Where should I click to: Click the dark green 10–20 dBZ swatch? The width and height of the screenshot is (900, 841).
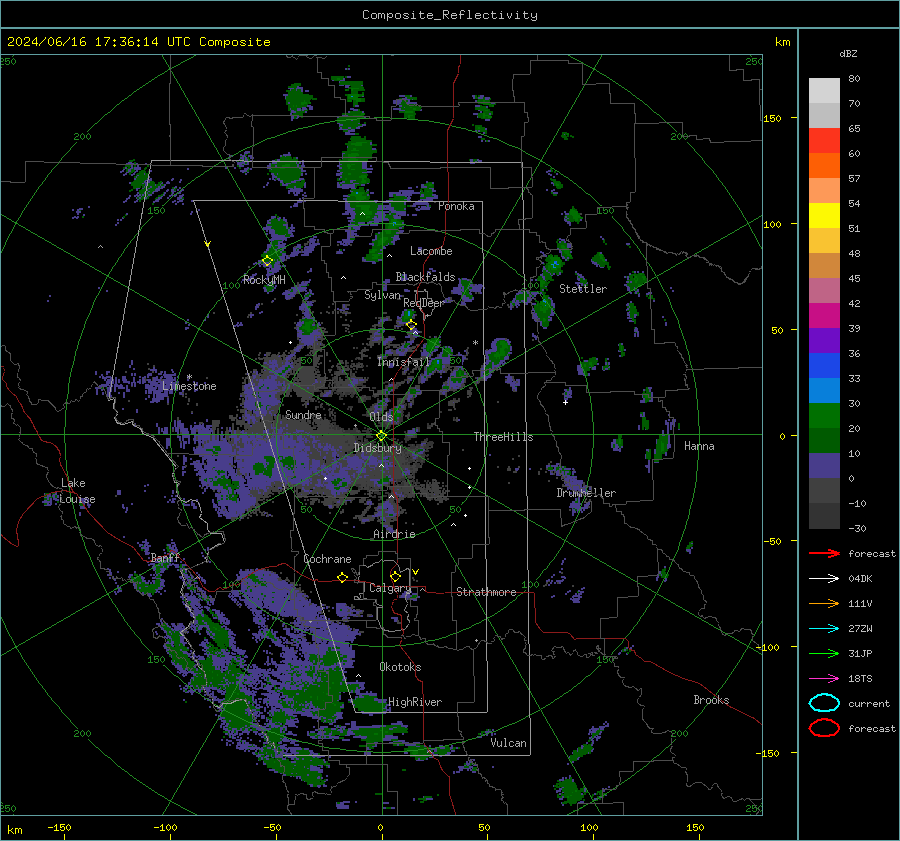click(824, 441)
